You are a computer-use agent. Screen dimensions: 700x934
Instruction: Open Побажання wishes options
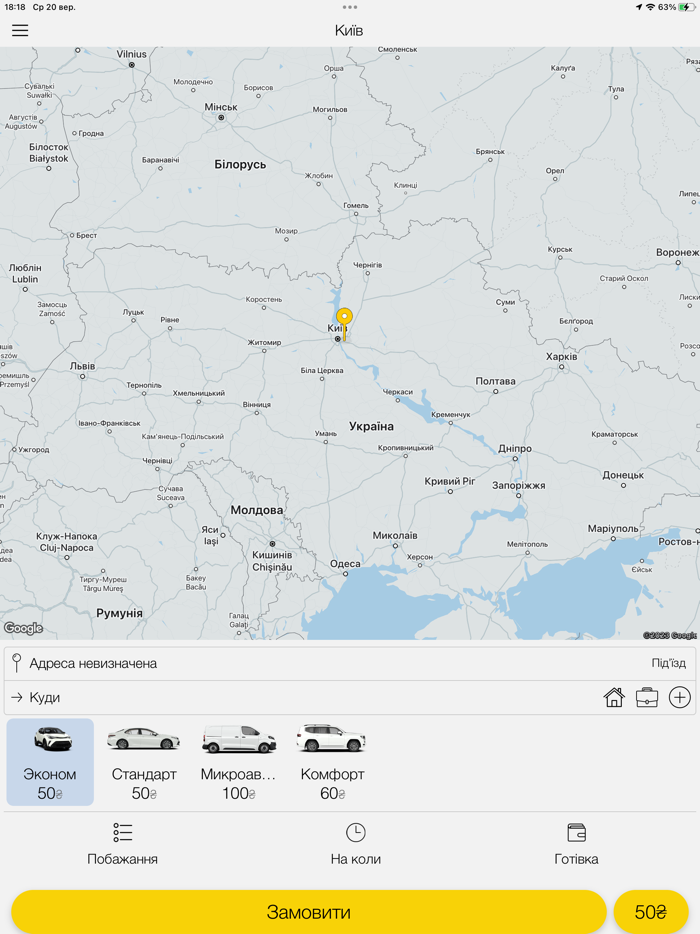click(x=122, y=844)
